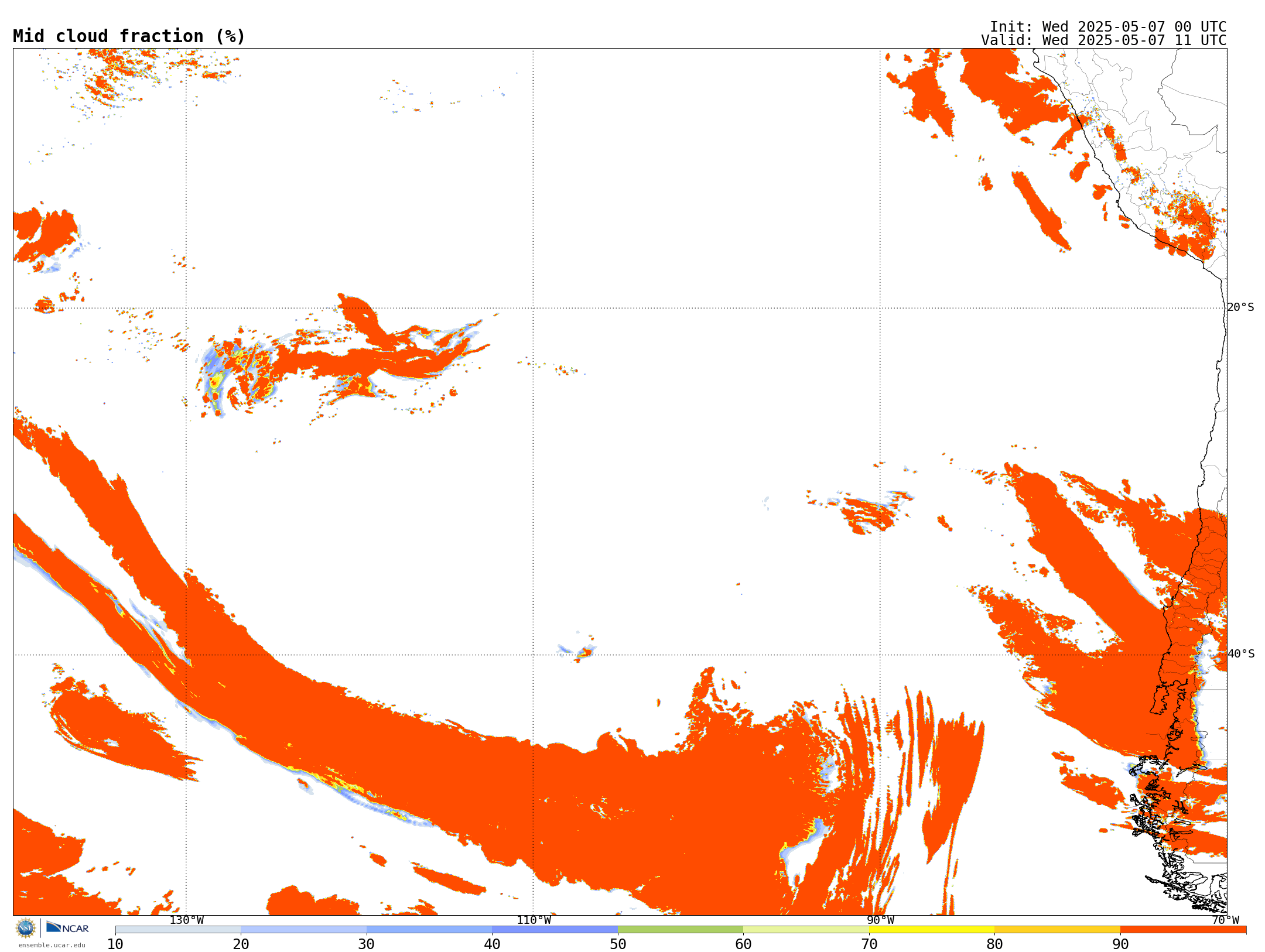Click the 80-90 amber colorbar segment

[1057, 930]
